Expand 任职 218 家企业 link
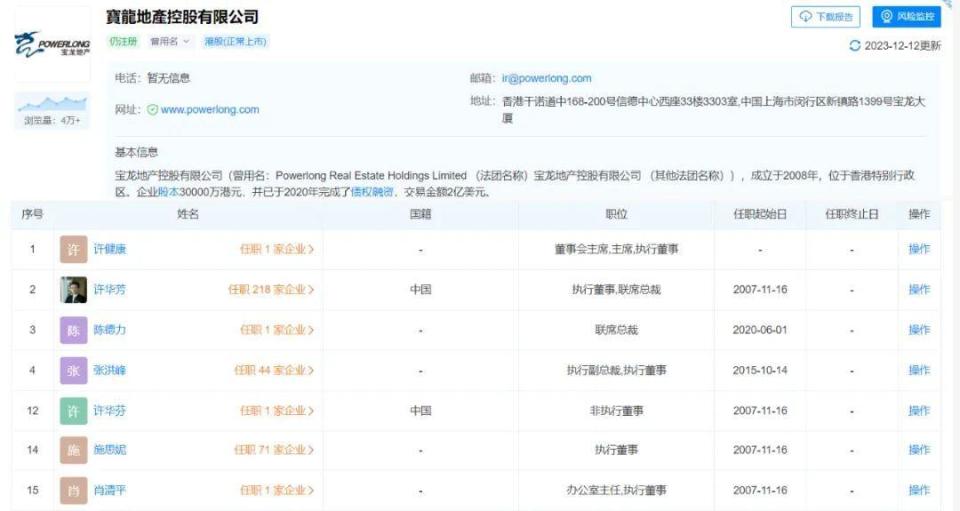960x511 pixels. coord(271,289)
